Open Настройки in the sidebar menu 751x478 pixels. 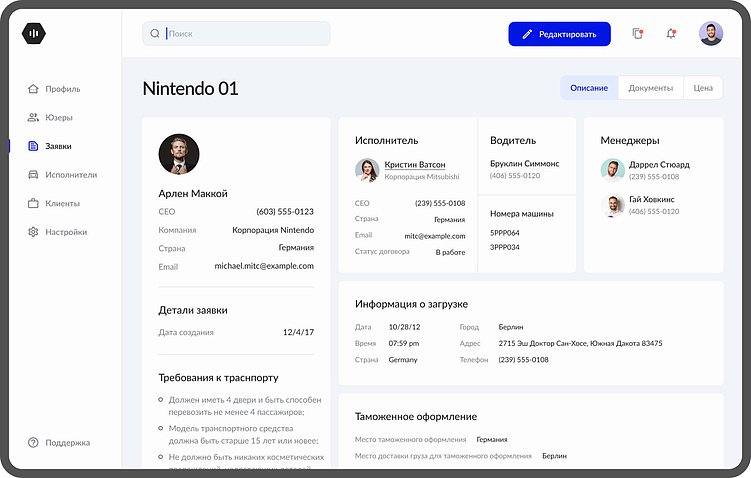coord(66,232)
